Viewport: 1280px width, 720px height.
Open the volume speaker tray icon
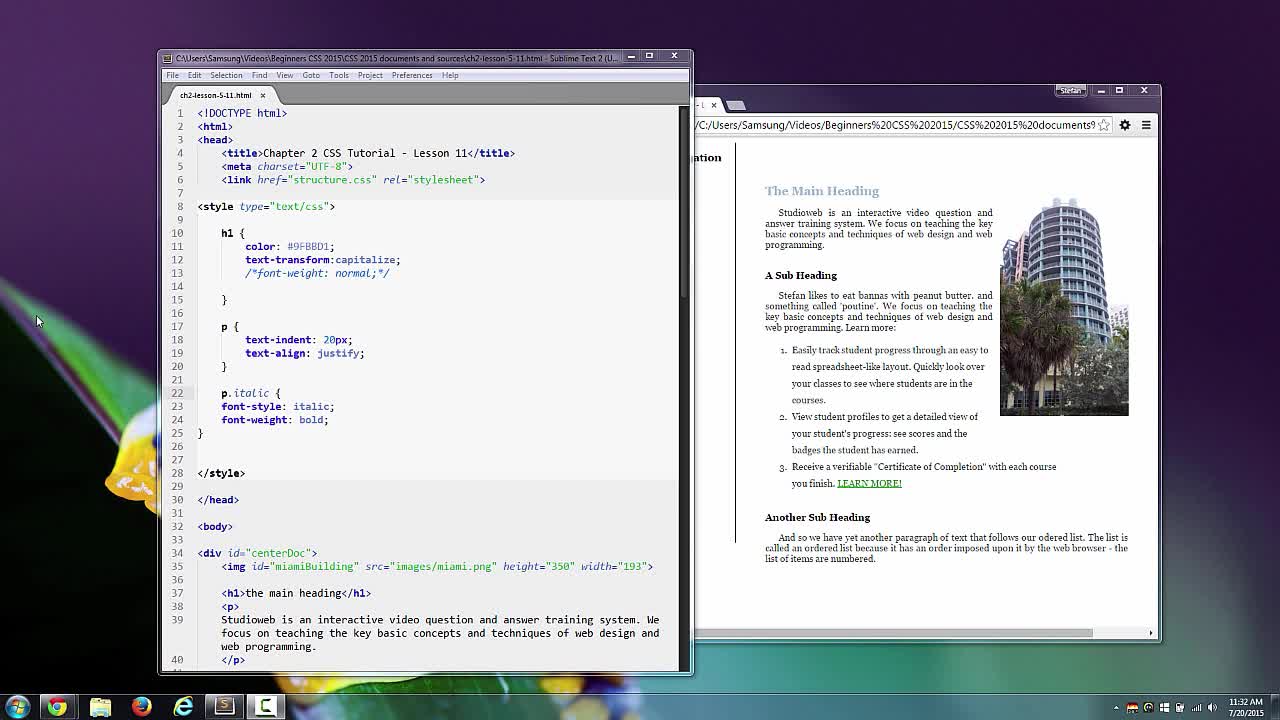(1213, 708)
